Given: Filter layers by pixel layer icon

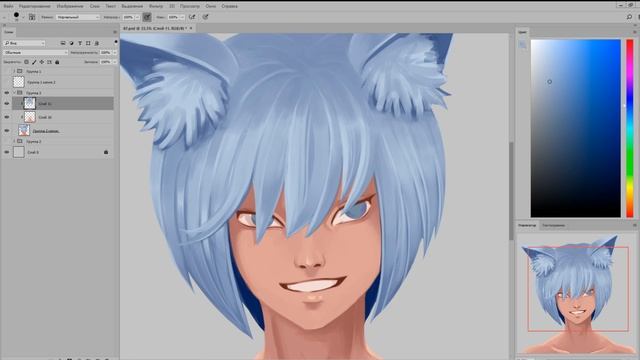Looking at the screenshot, I should (x=63, y=43).
